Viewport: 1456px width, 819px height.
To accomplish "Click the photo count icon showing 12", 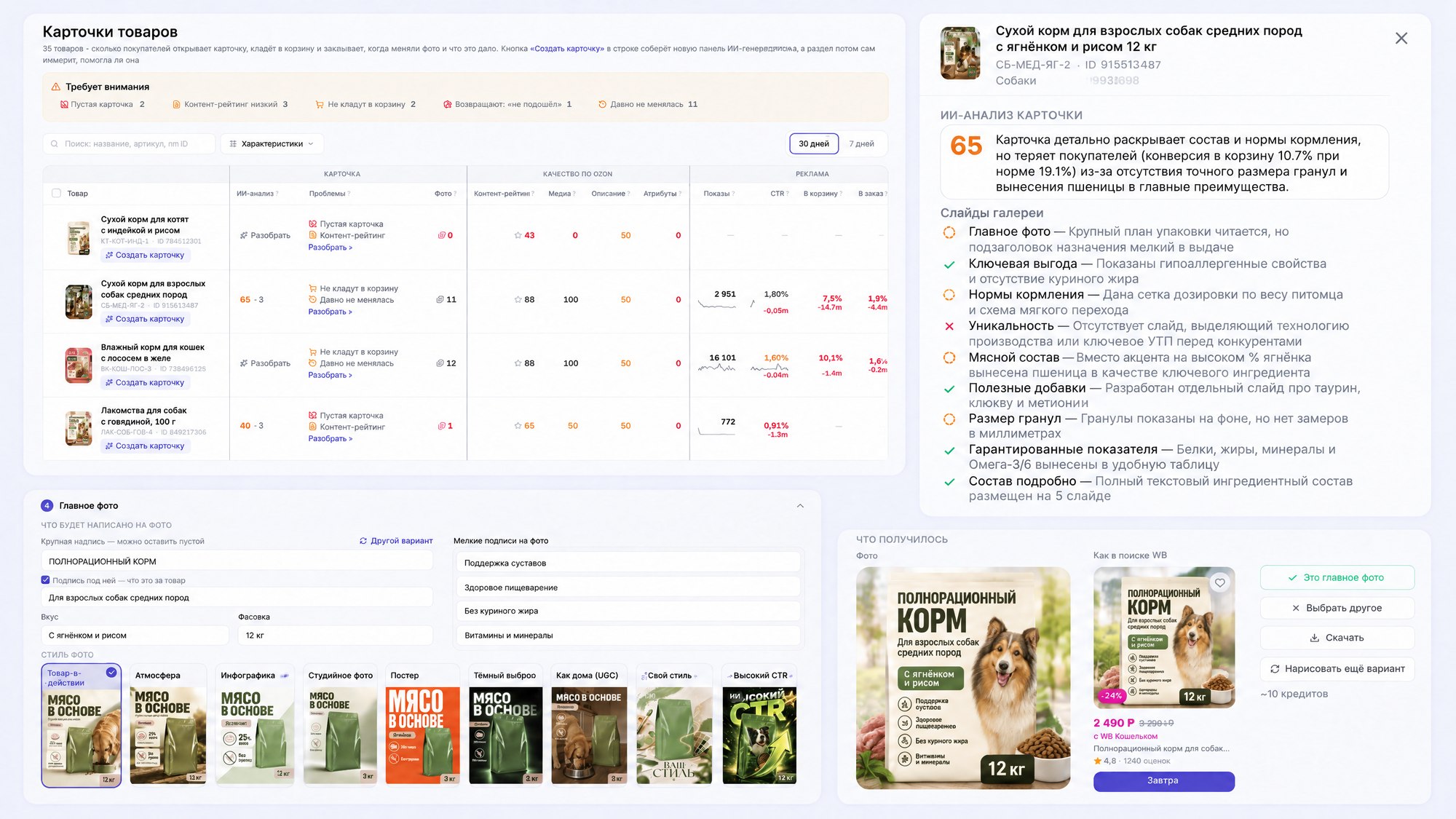I will pyautogui.click(x=440, y=363).
